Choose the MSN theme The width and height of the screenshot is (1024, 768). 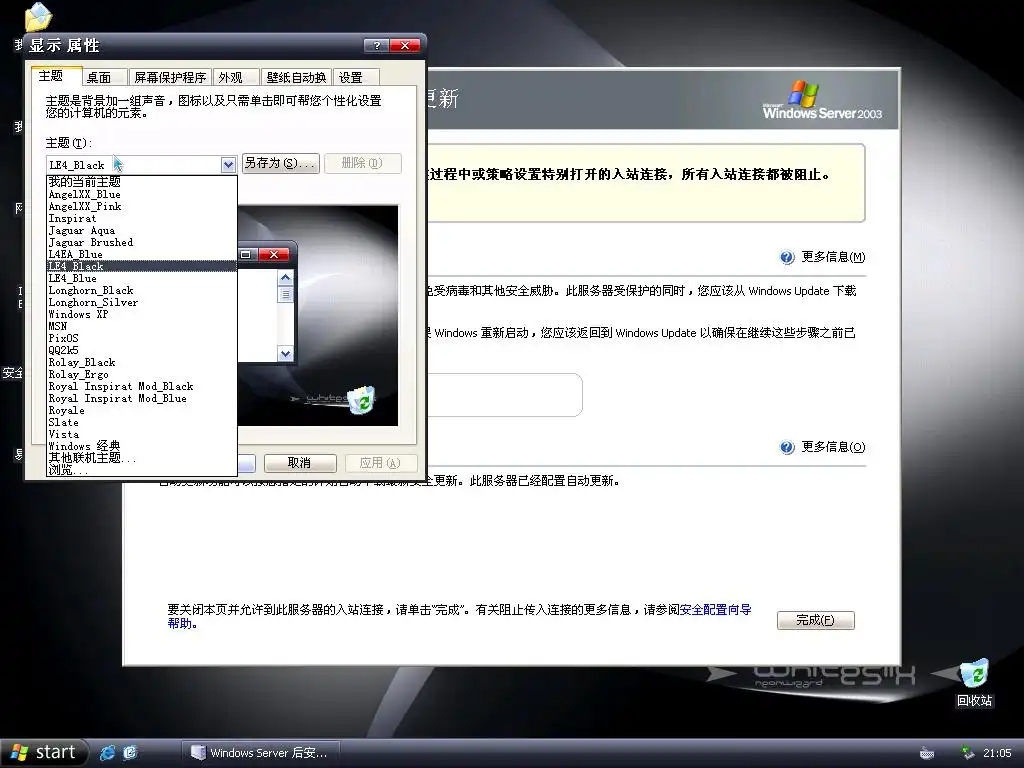coord(142,326)
